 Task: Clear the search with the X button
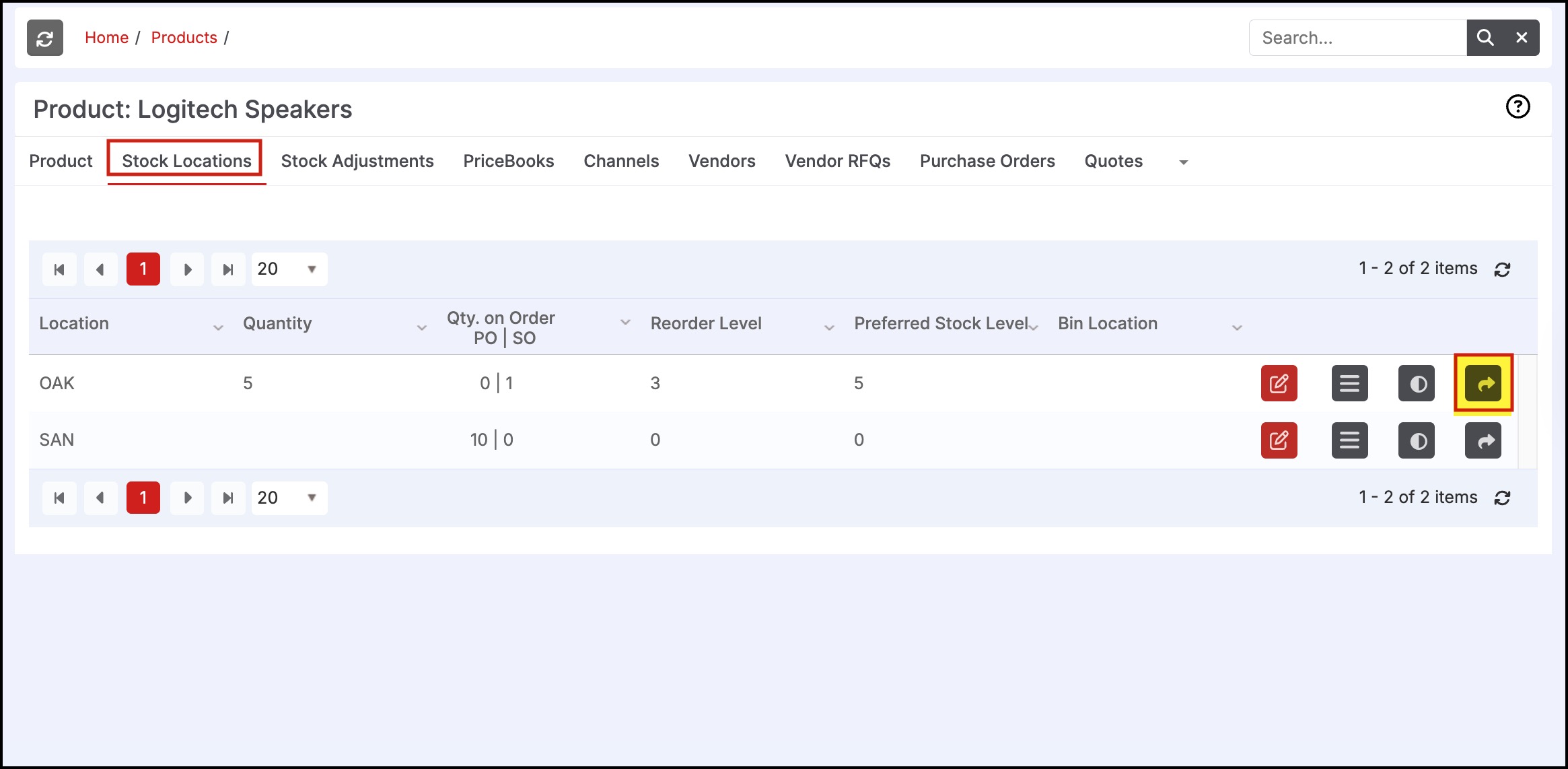pos(1522,38)
